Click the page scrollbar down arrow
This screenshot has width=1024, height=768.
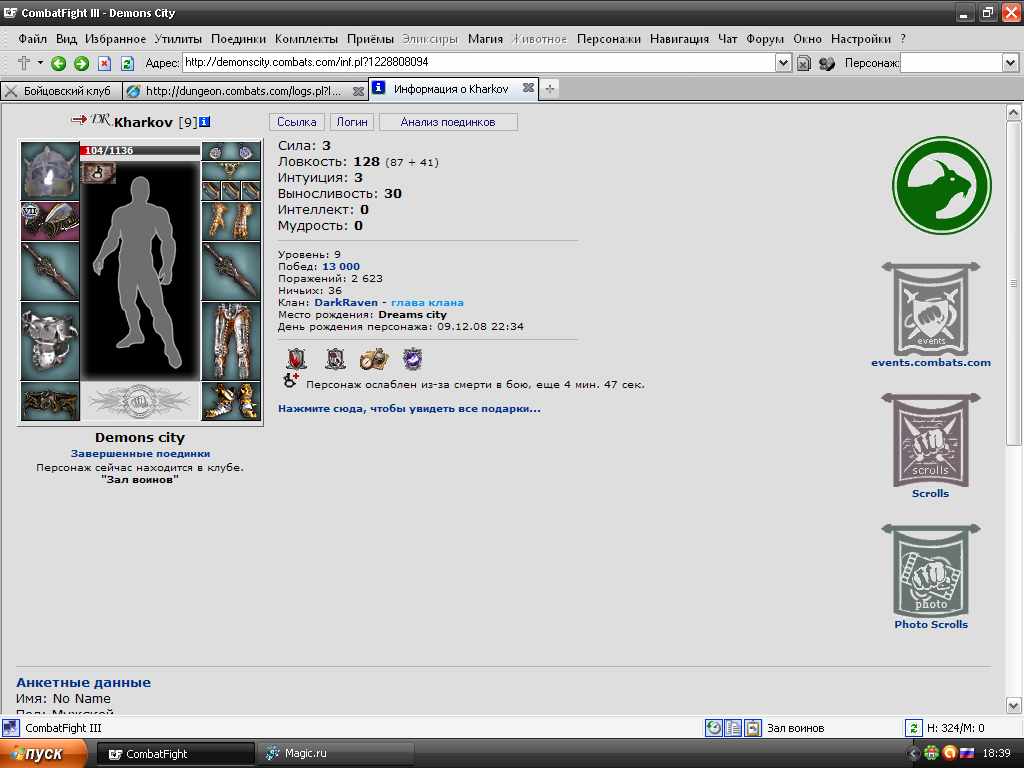point(1013,705)
